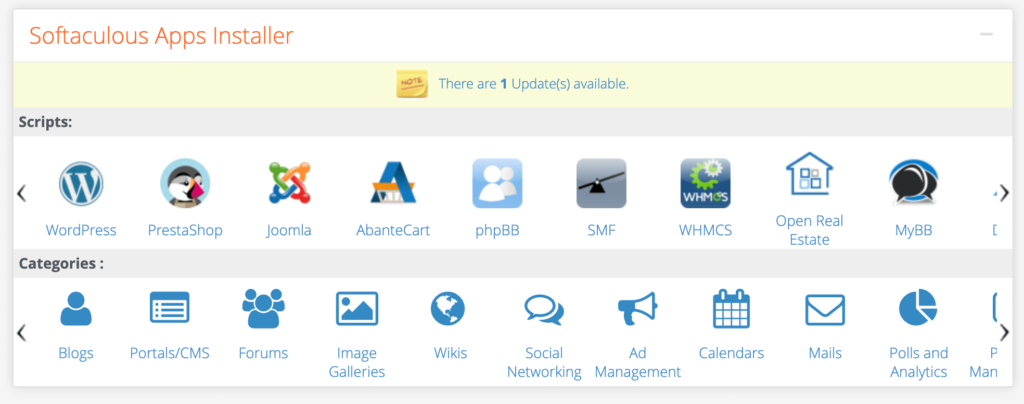Go to previous categories with left arrow
Viewport: 1024px width, 404px height.
(x=22, y=332)
